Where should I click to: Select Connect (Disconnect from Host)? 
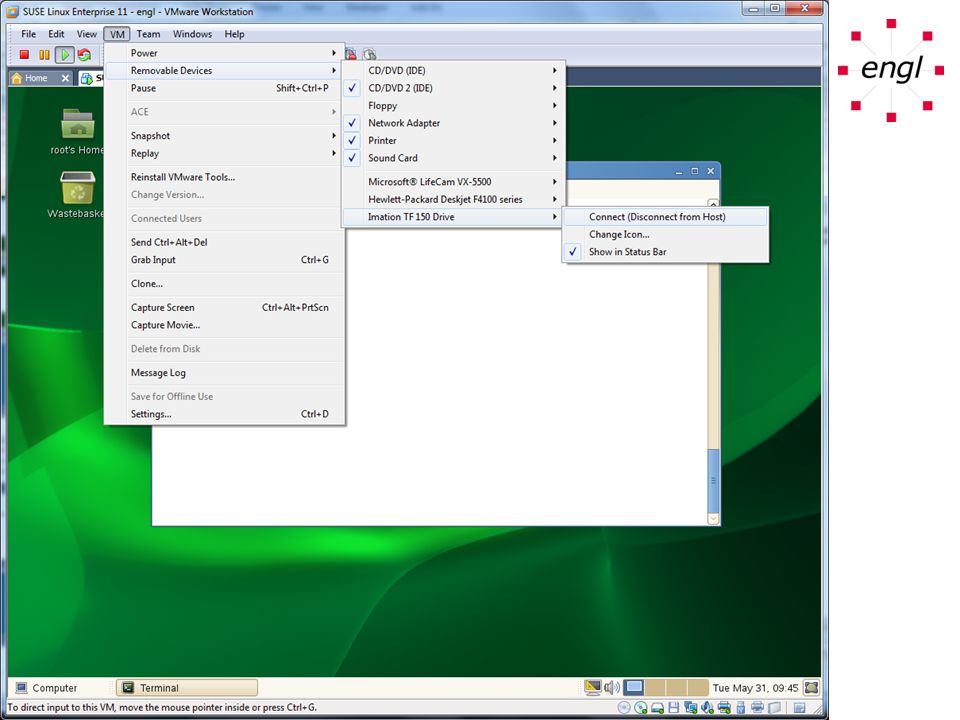click(x=665, y=217)
